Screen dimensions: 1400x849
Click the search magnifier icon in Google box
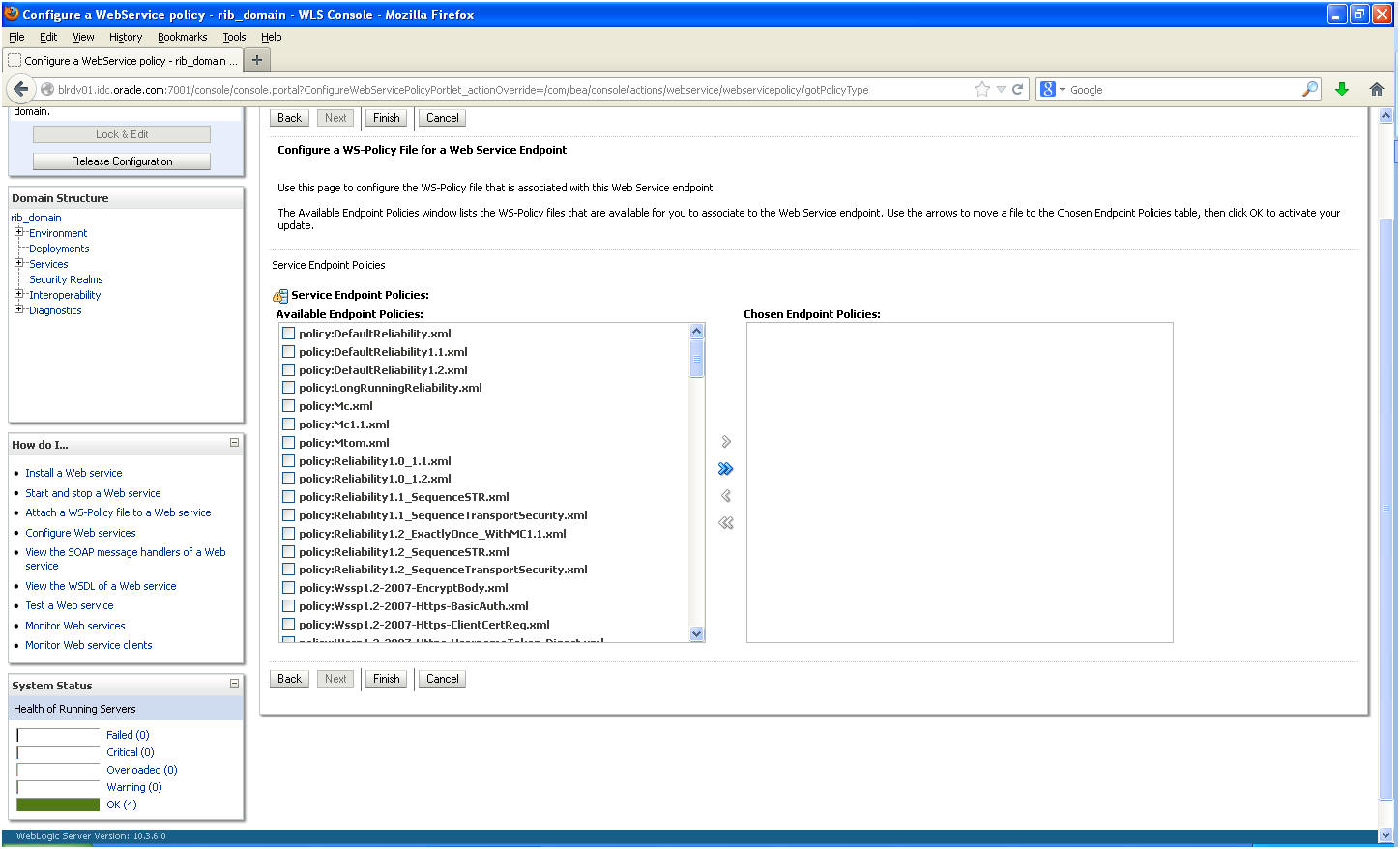coord(1310,89)
